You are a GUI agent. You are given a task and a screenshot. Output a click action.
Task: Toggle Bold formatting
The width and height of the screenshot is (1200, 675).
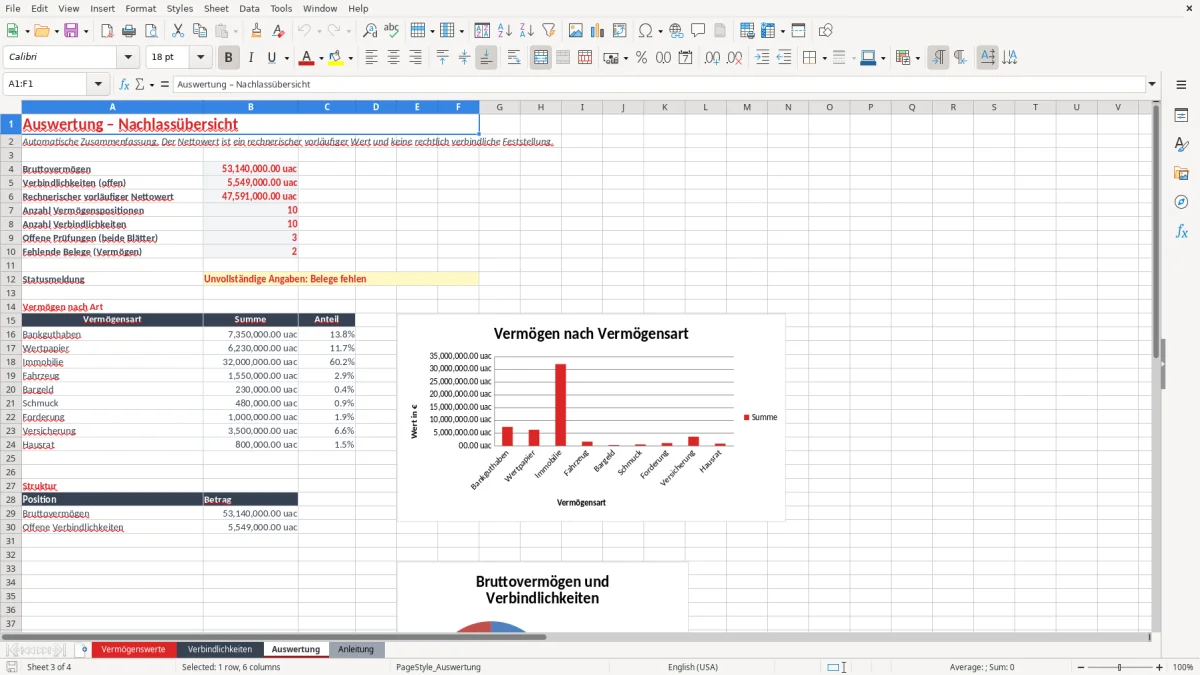pos(229,58)
